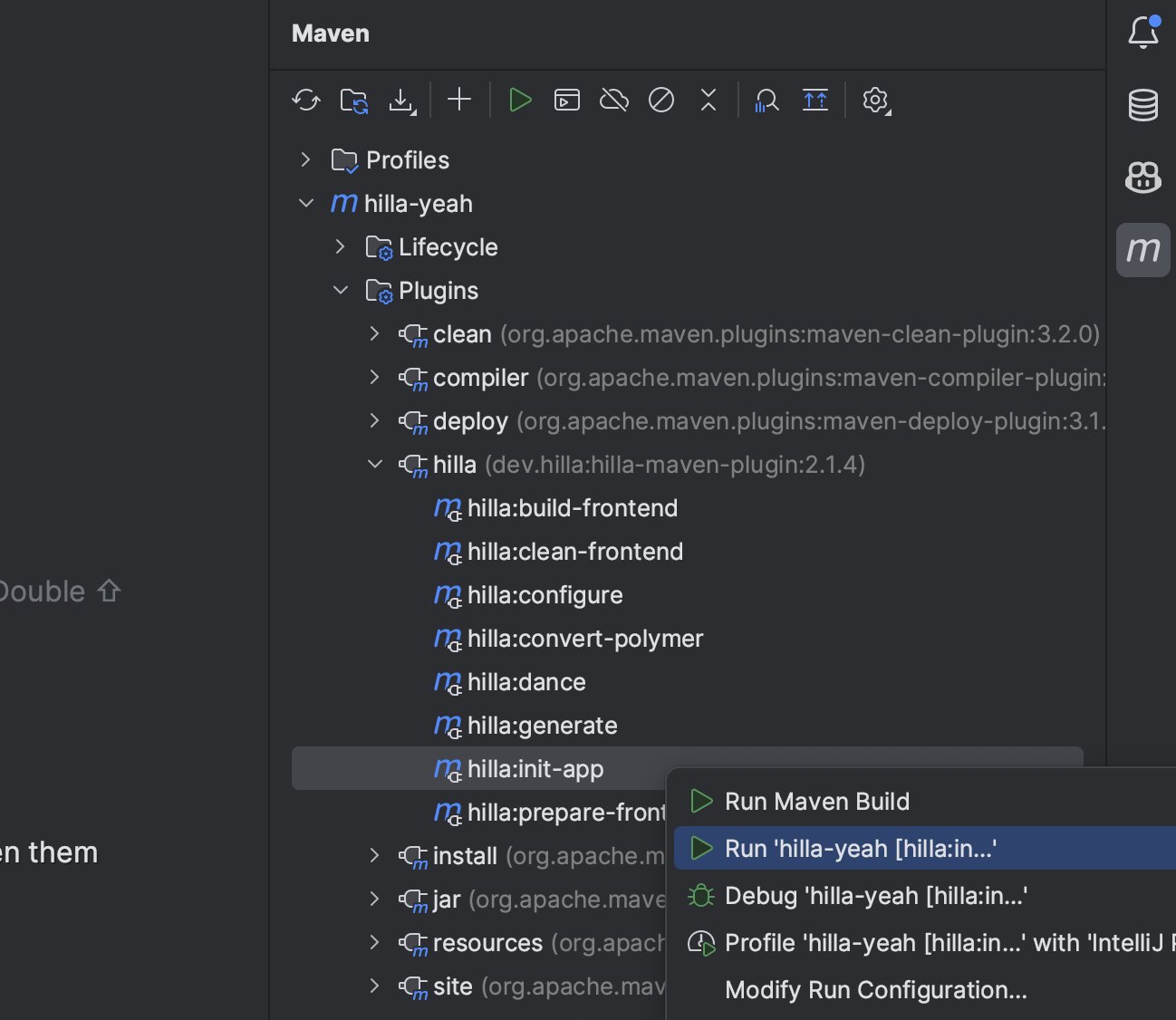
Task: Expand the install plugin node
Action: (x=375, y=855)
